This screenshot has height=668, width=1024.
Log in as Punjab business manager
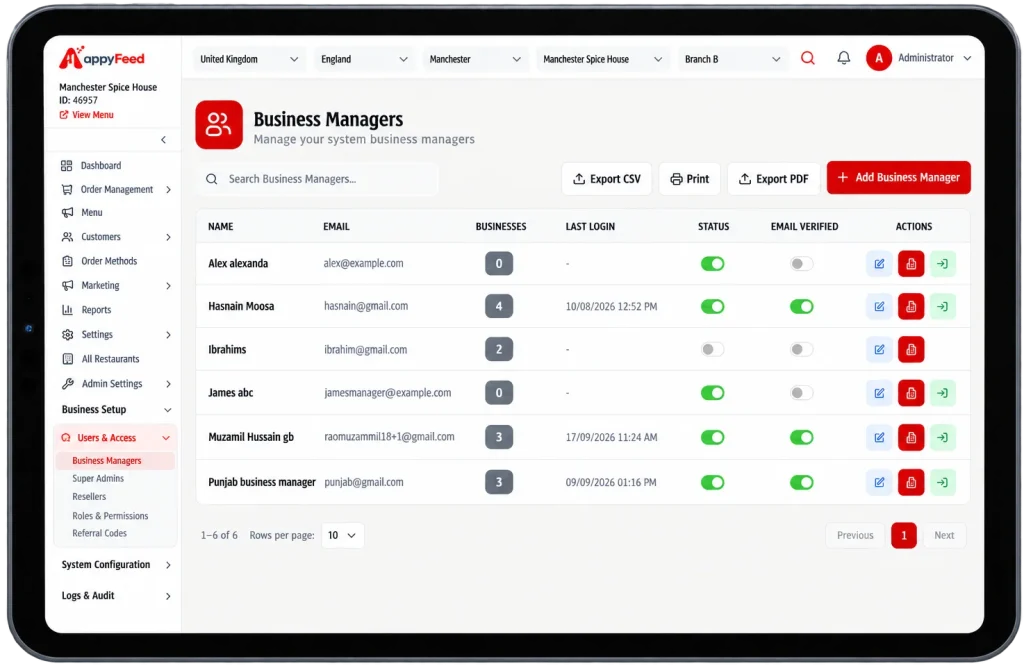pos(942,483)
